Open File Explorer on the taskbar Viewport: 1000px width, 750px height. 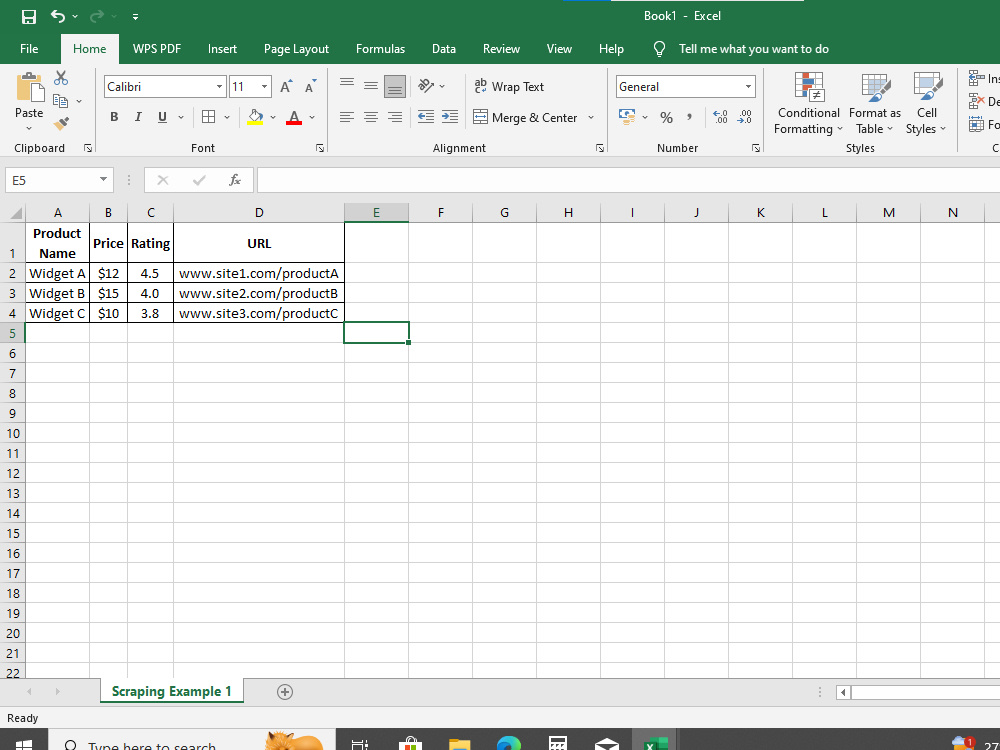click(459, 744)
